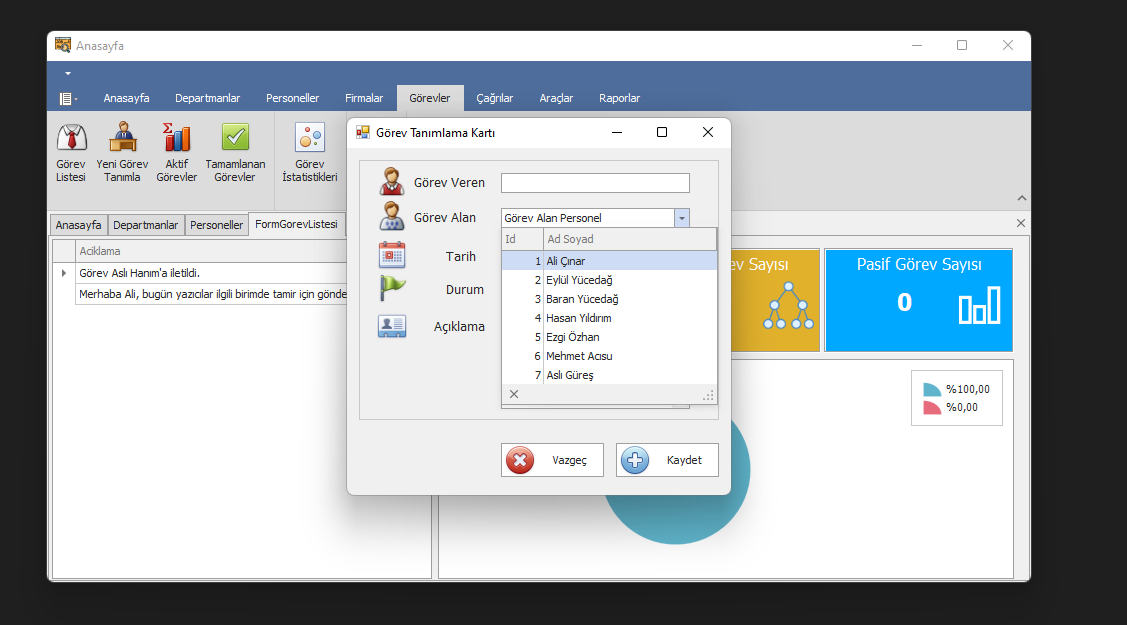Click the Yeni Görev Tanımla icon
1127x625 pixels.
[x=122, y=137]
